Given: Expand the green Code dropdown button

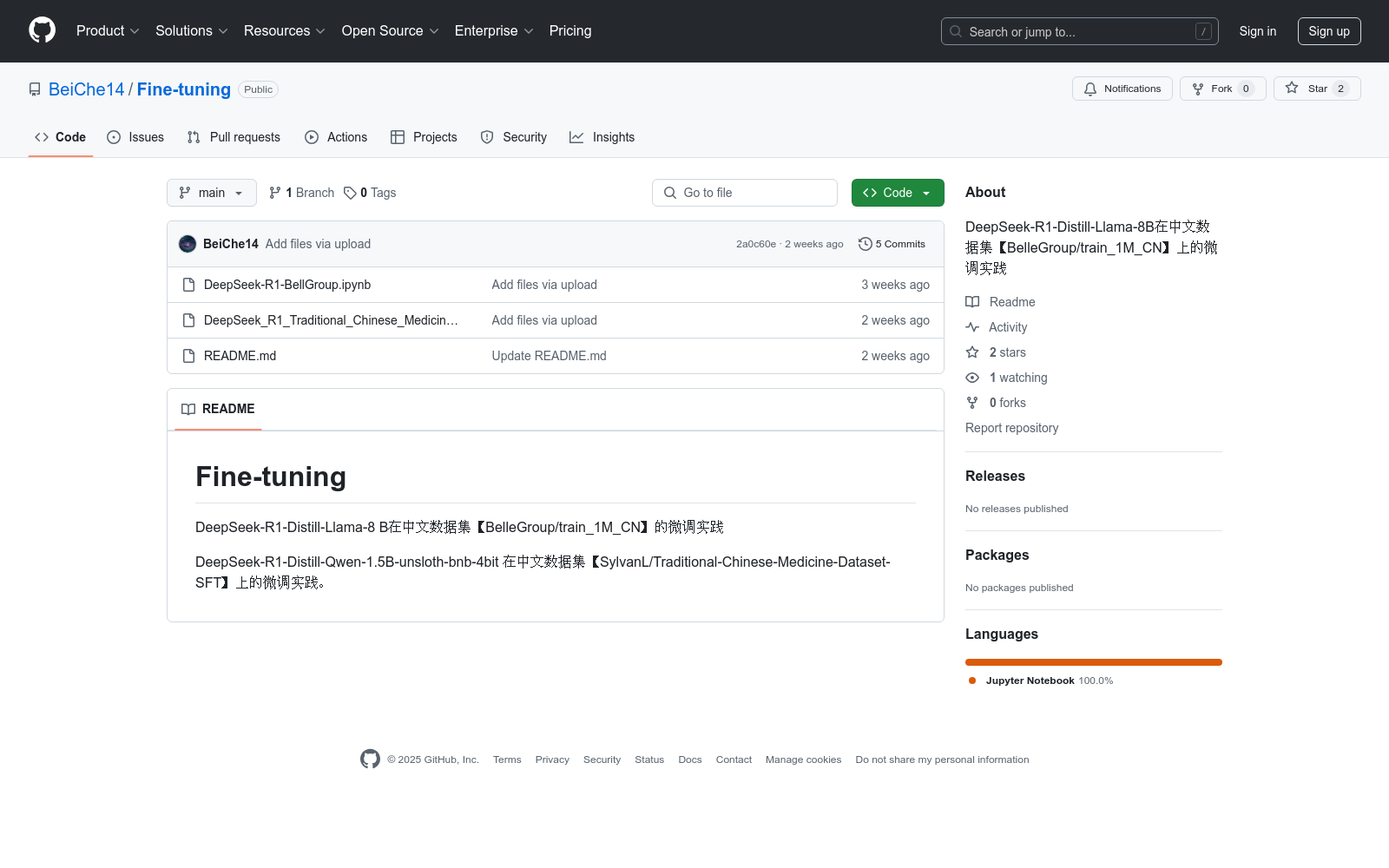Looking at the screenshot, I should (x=897, y=193).
